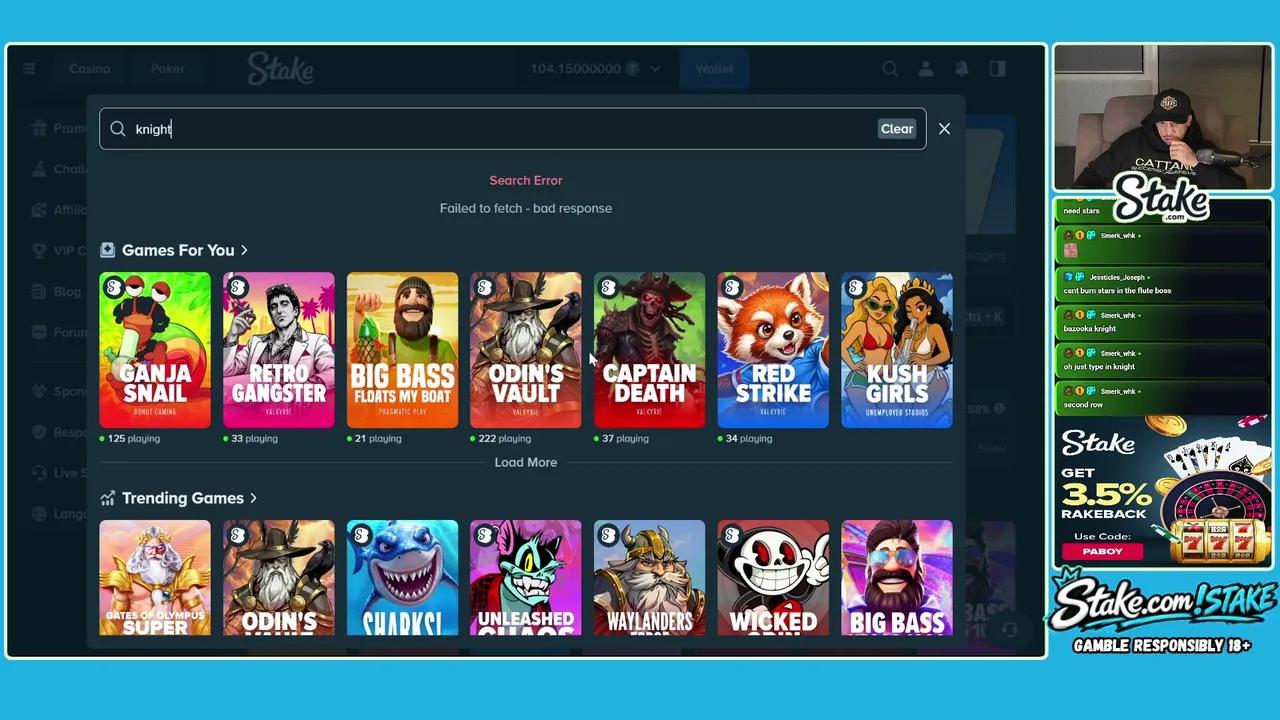Open the Ganja Snail game thumbnail
1280x720 pixels.
coord(155,350)
